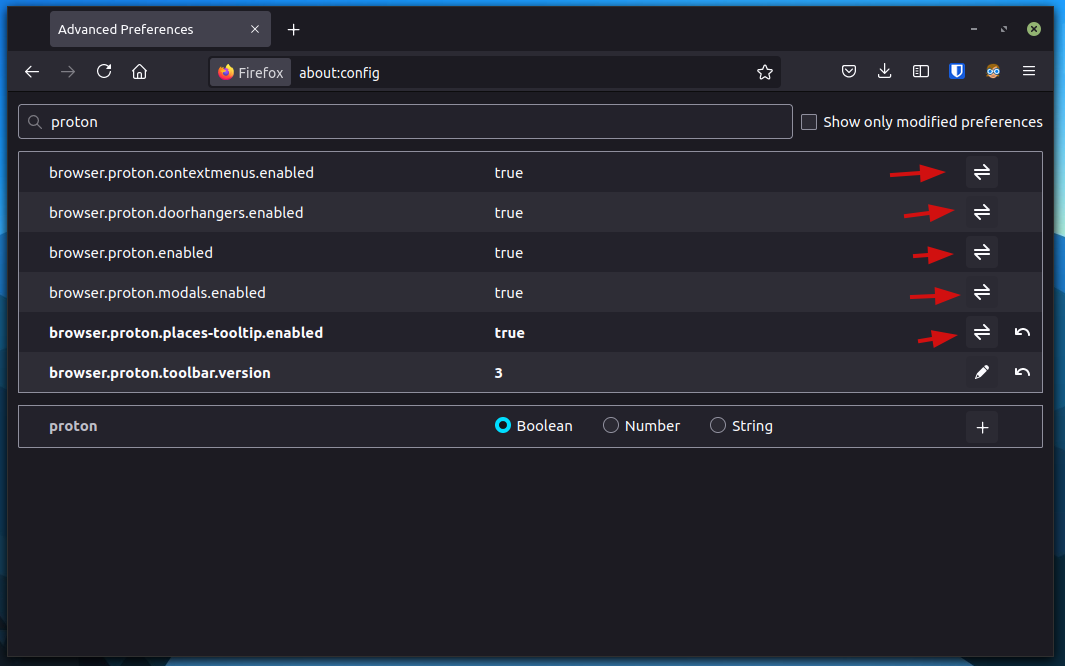
Task: Add the new proton preference
Action: (981, 427)
